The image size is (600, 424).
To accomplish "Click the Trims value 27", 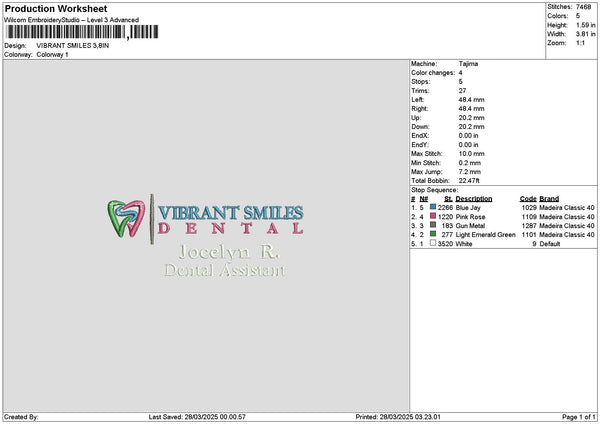I will pos(462,91).
